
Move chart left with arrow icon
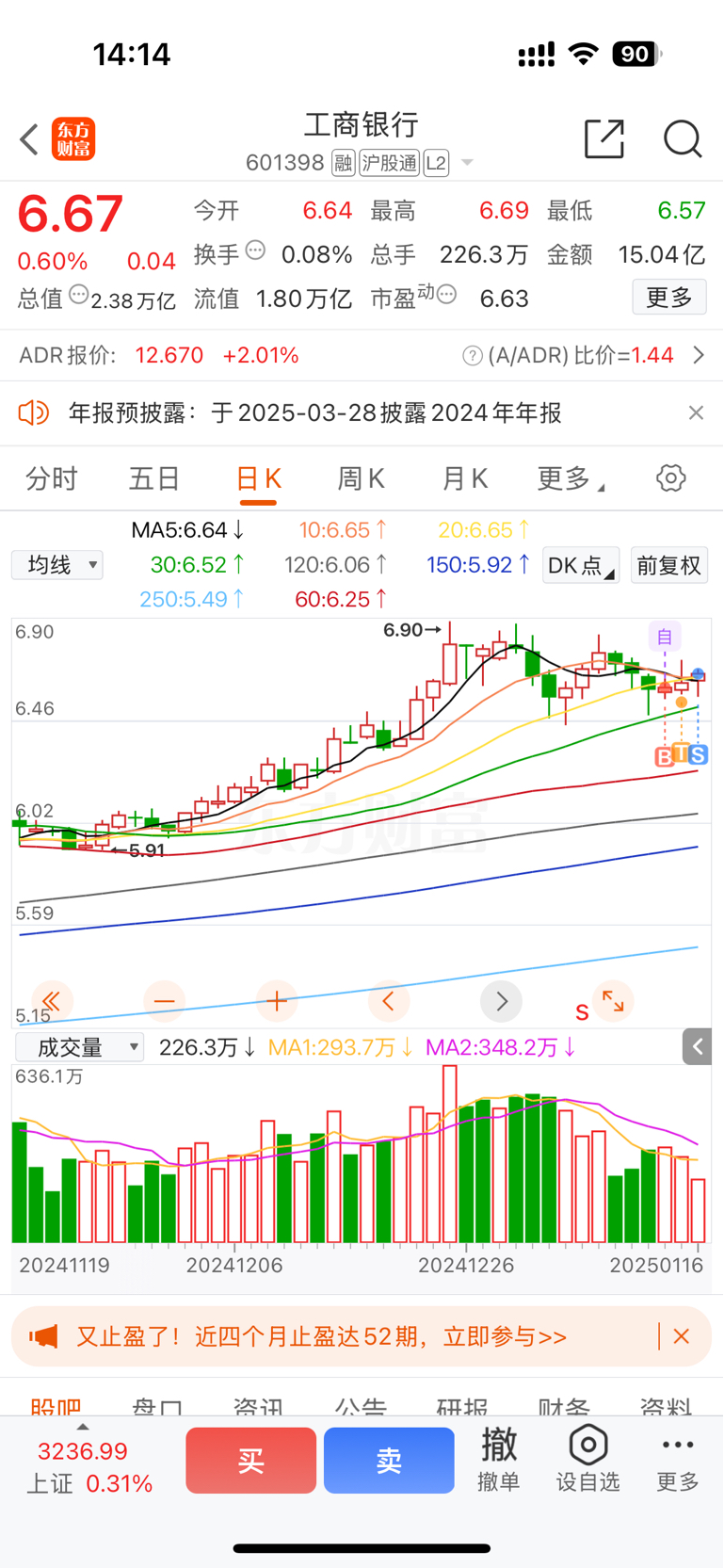(x=389, y=1001)
